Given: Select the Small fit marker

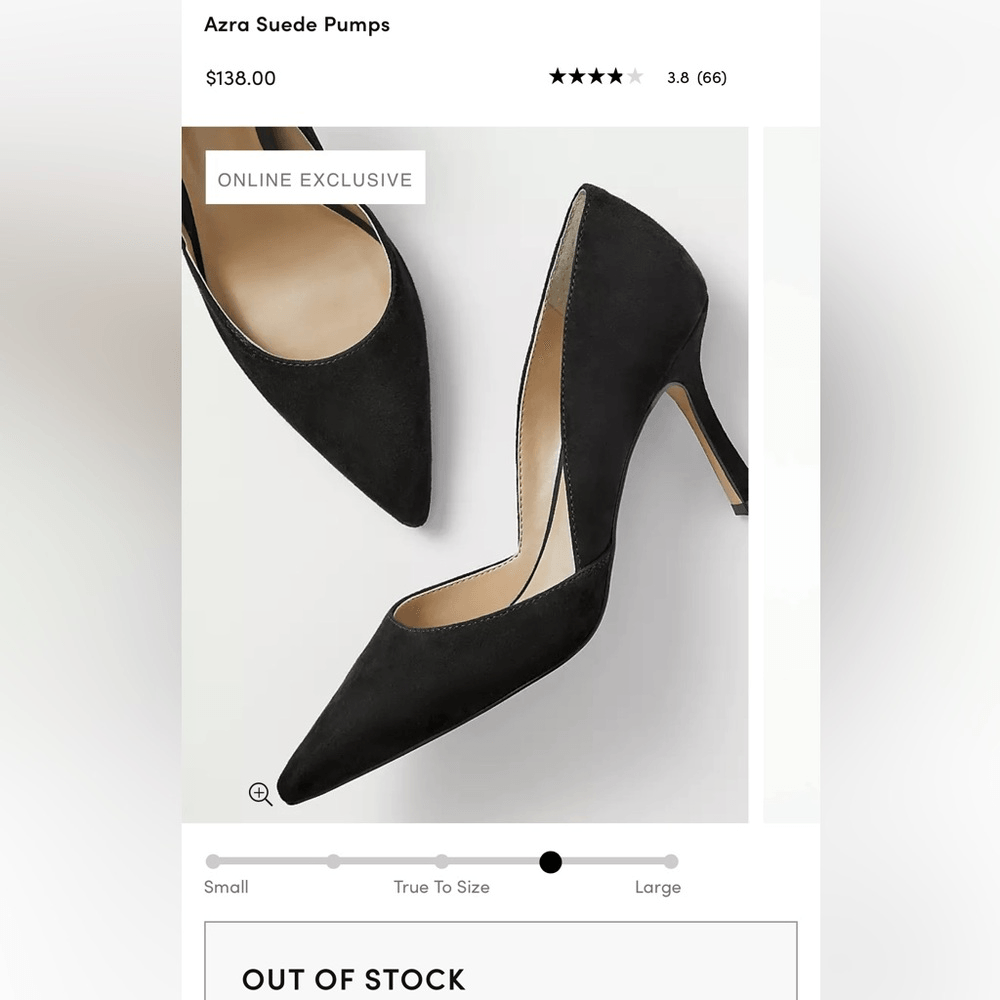Looking at the screenshot, I should click(x=211, y=862).
